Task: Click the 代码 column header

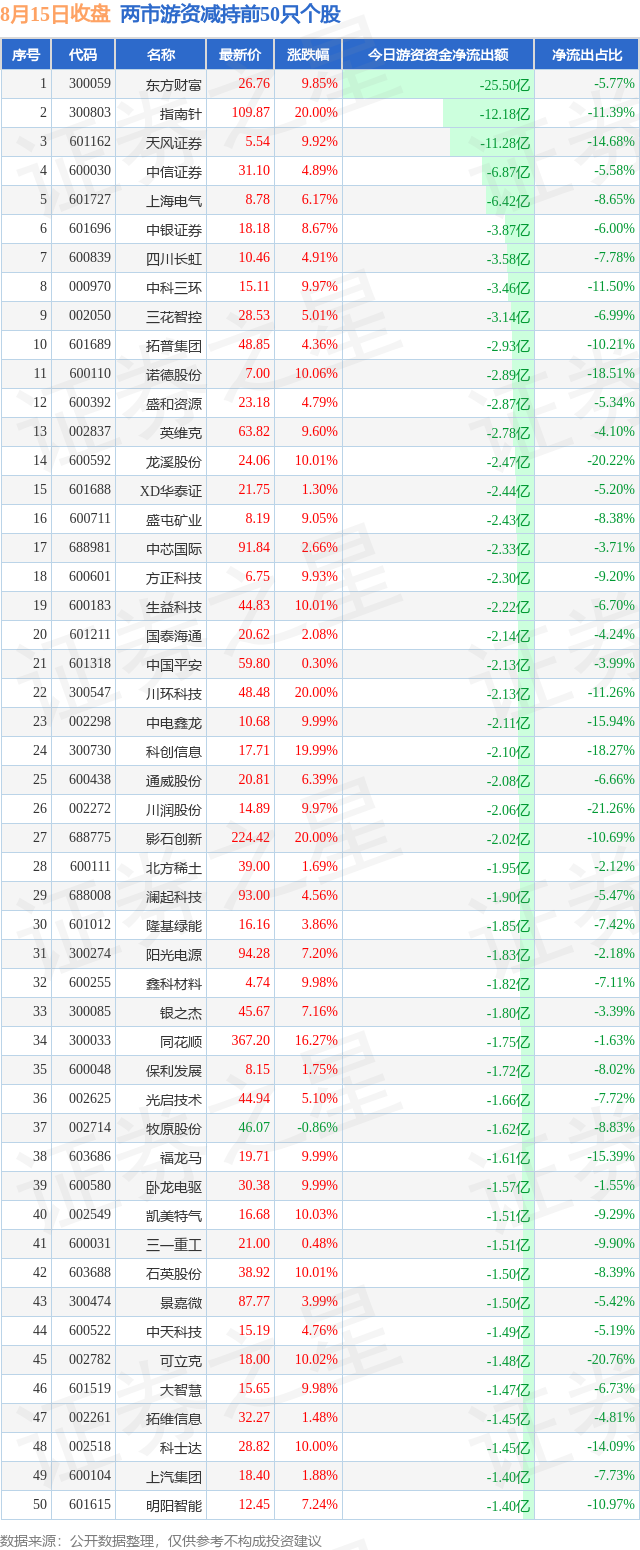Action: (x=83, y=55)
